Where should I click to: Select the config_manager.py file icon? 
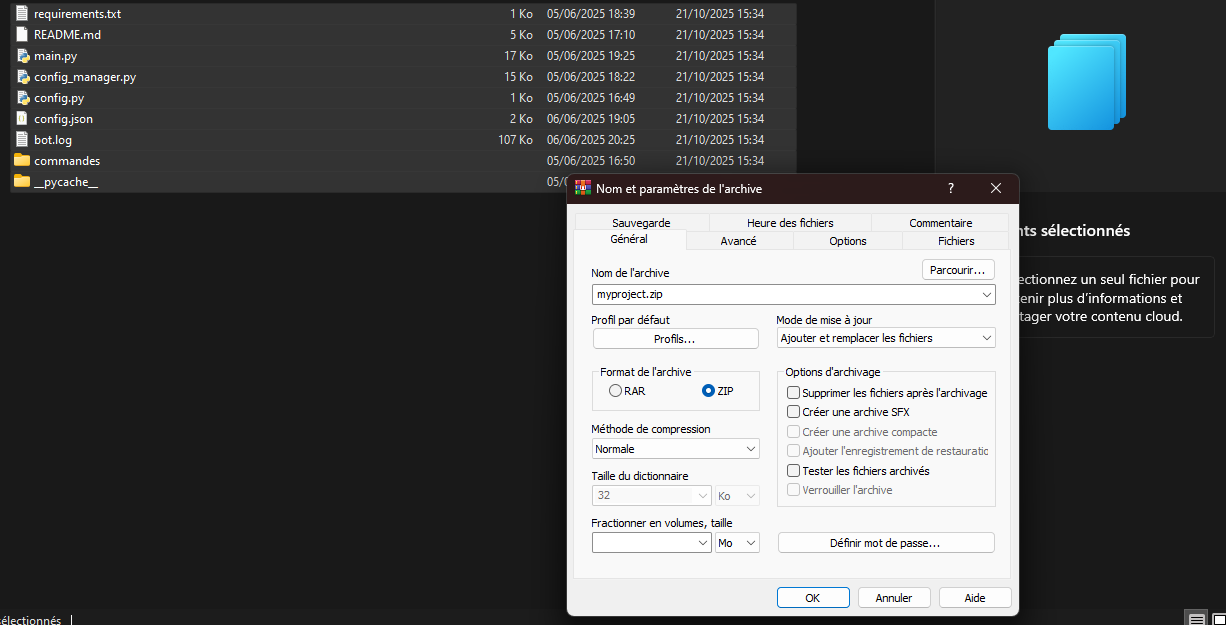tap(22, 76)
